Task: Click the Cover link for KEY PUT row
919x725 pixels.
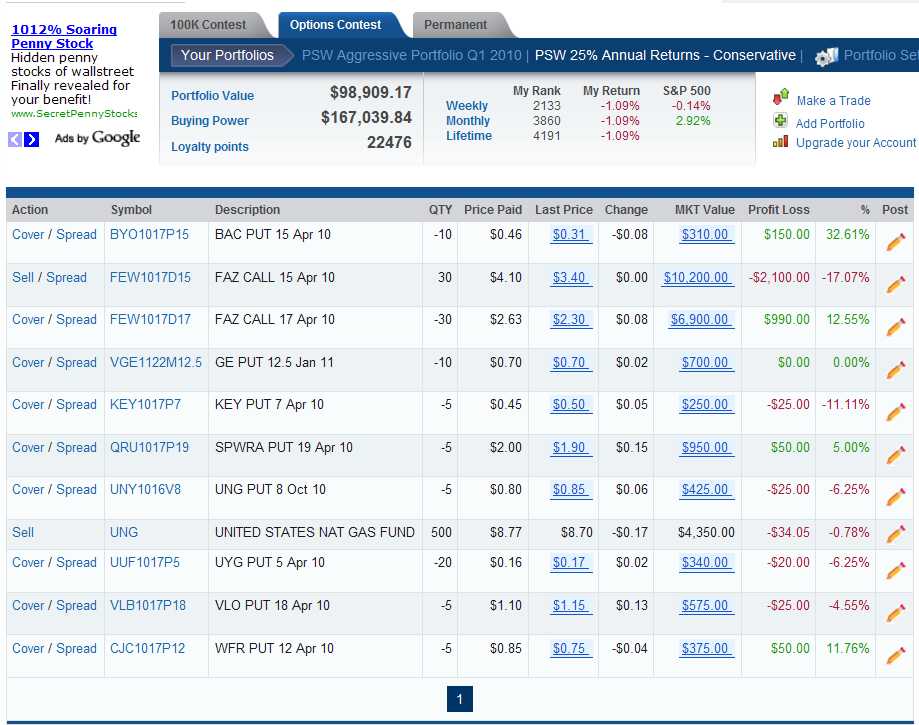Action: tap(28, 404)
